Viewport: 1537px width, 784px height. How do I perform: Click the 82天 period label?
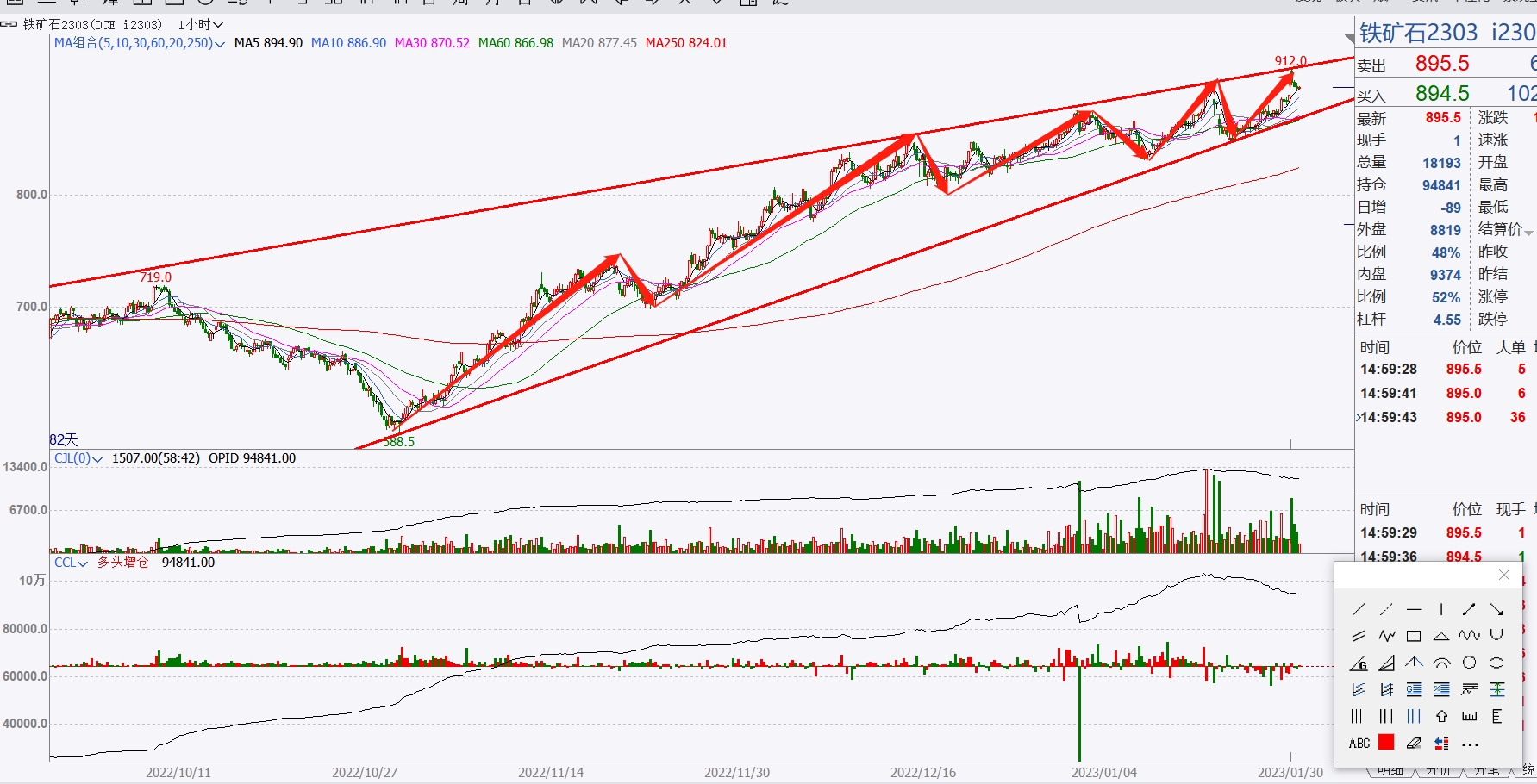tap(64, 439)
